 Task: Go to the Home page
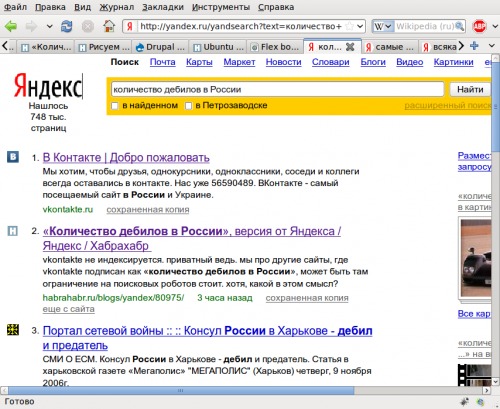(109, 26)
